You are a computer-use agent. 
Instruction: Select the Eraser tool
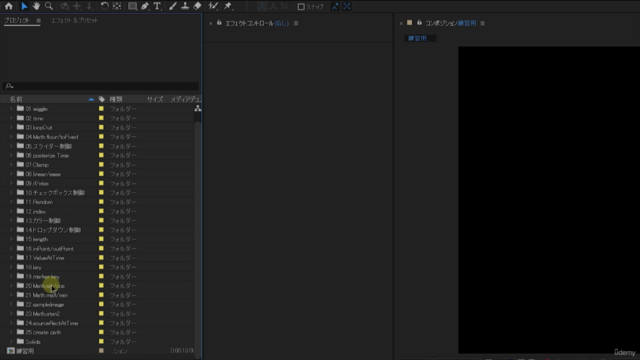198,6
